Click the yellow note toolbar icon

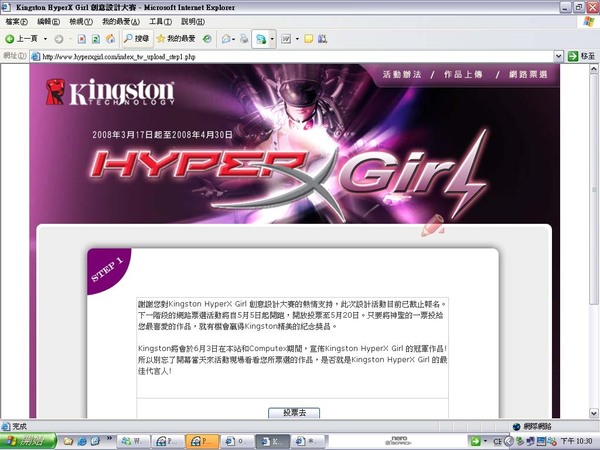coord(308,39)
